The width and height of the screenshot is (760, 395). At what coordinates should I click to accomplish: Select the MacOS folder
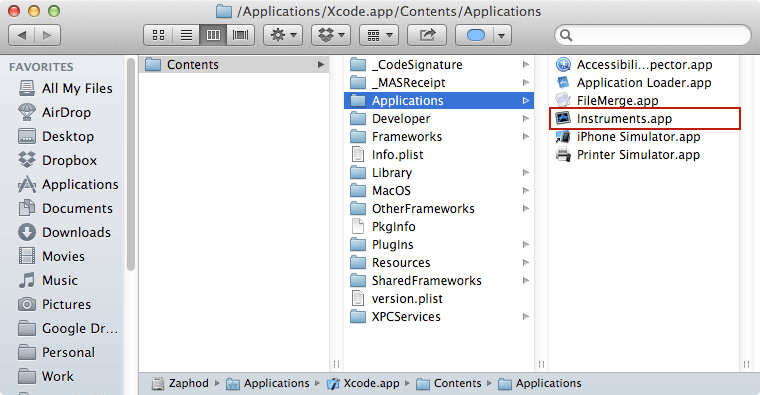(439, 190)
